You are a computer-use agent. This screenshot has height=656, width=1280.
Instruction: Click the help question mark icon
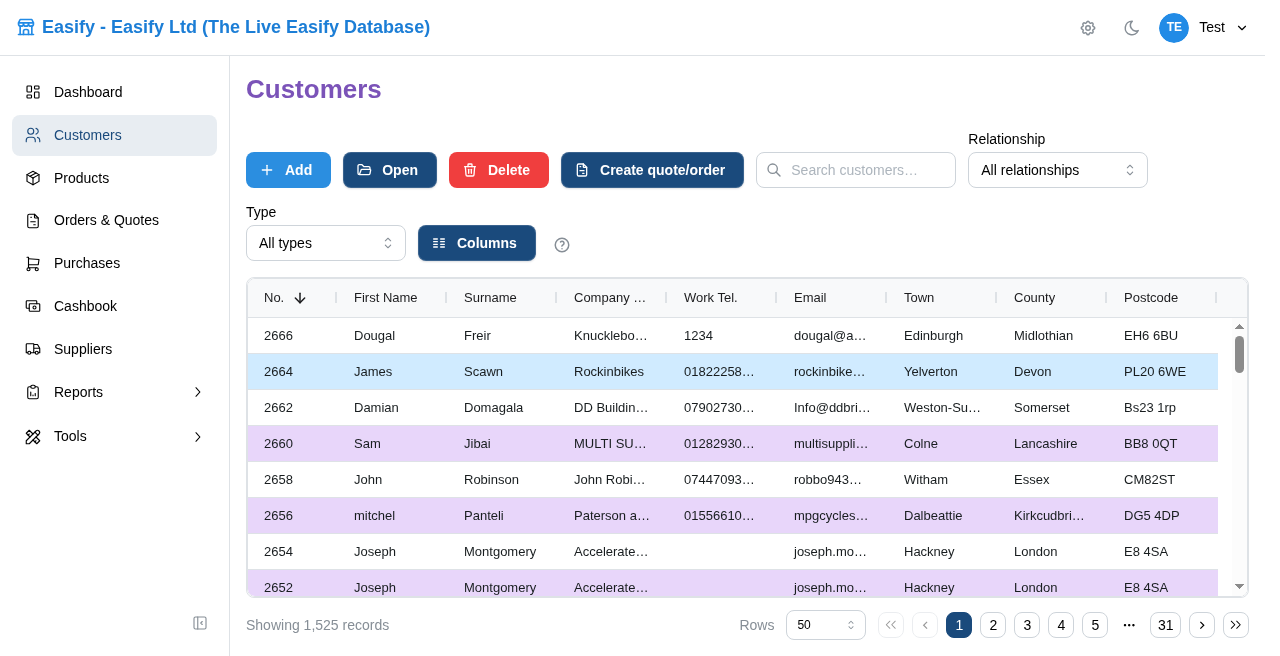562,245
